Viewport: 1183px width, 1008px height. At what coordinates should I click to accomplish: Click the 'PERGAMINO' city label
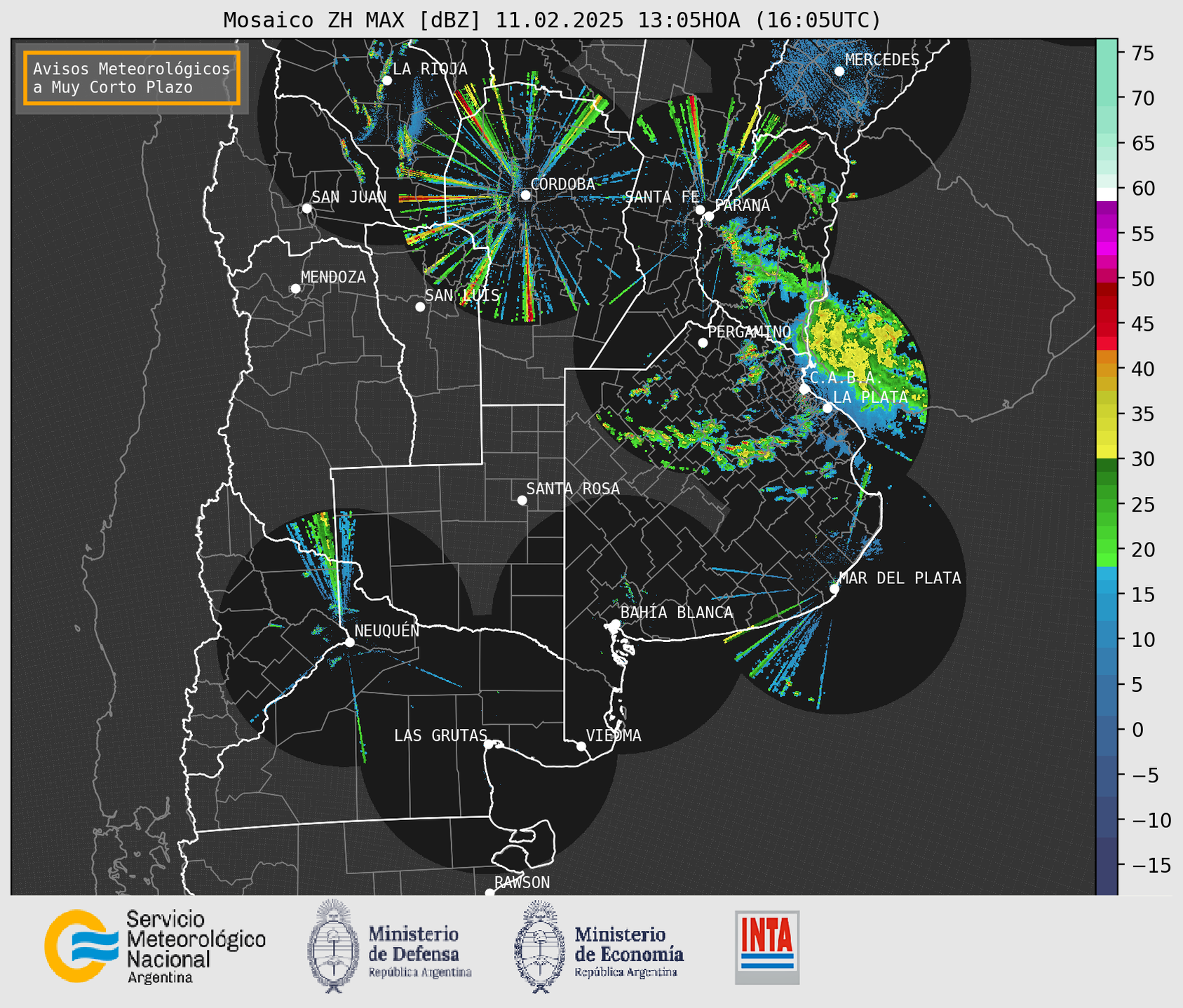point(750,332)
